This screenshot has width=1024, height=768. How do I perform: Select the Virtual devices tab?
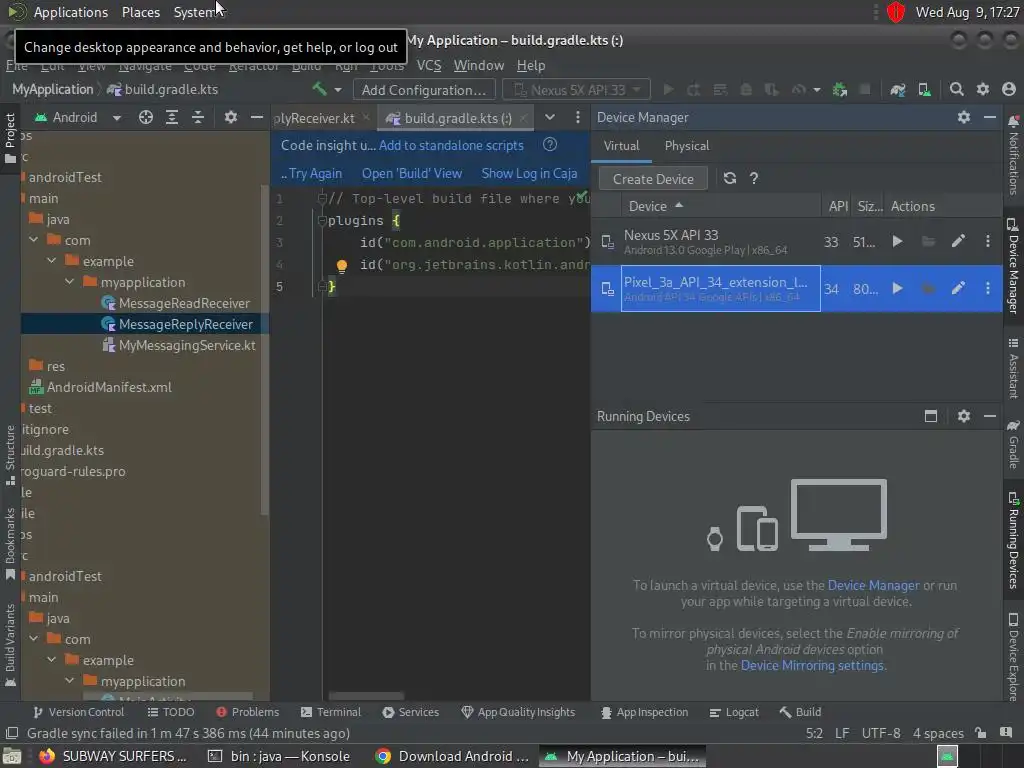coord(621,146)
